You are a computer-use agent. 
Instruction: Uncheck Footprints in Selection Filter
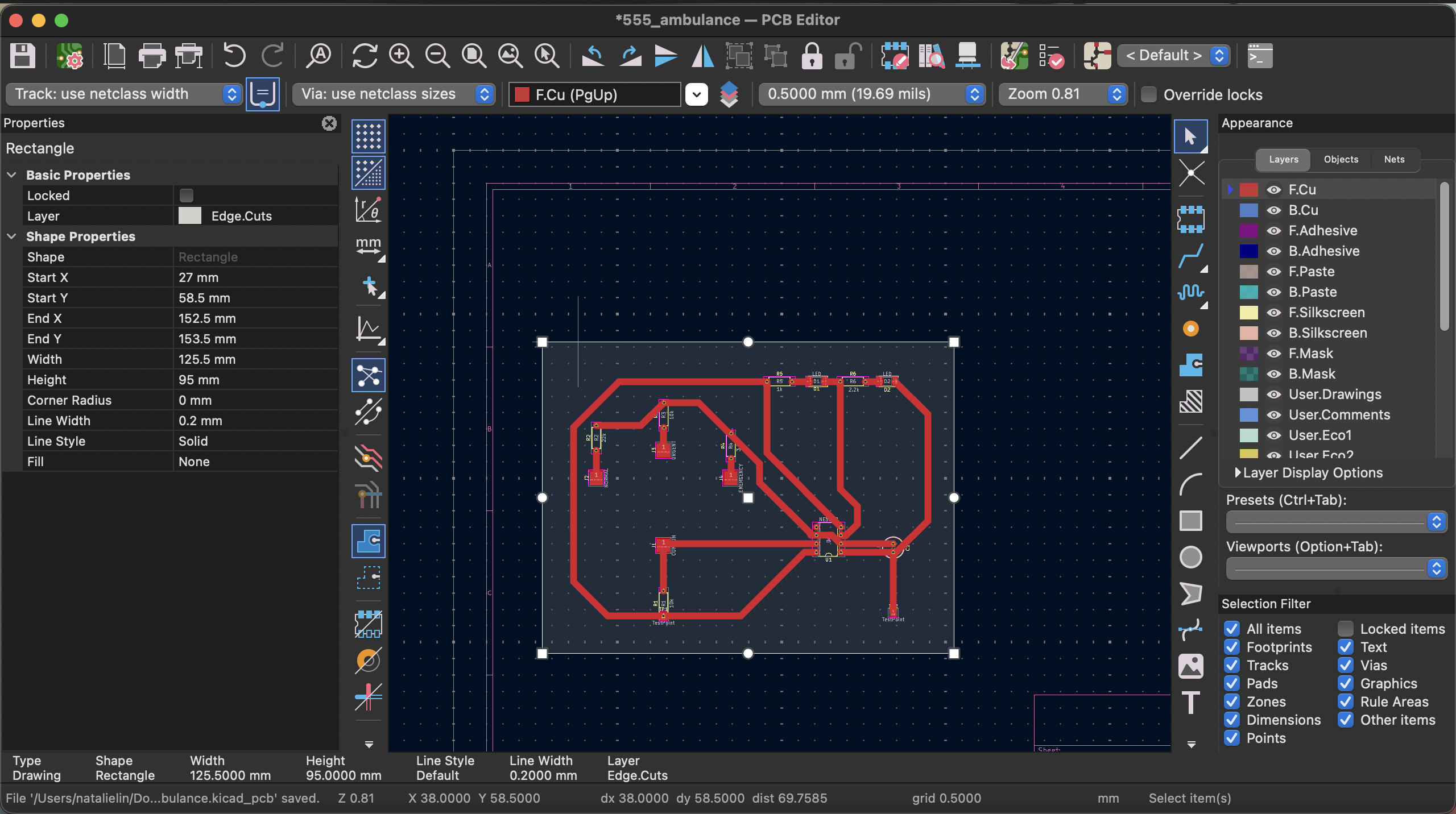1232,647
